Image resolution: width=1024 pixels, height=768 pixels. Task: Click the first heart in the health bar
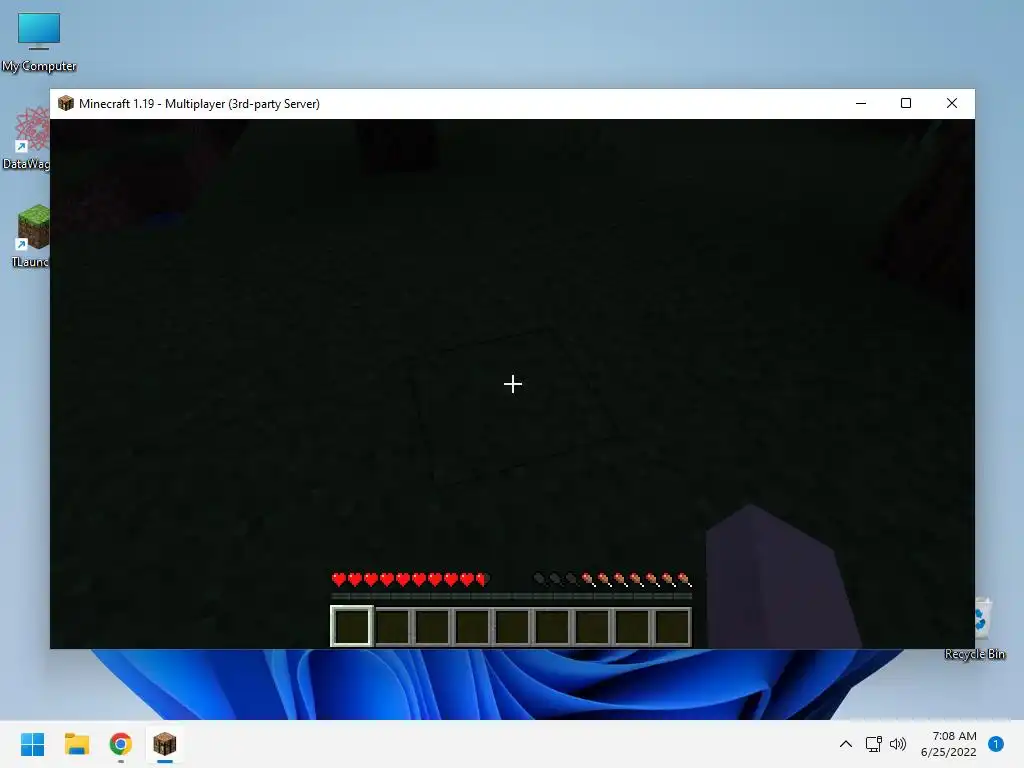tap(339, 579)
